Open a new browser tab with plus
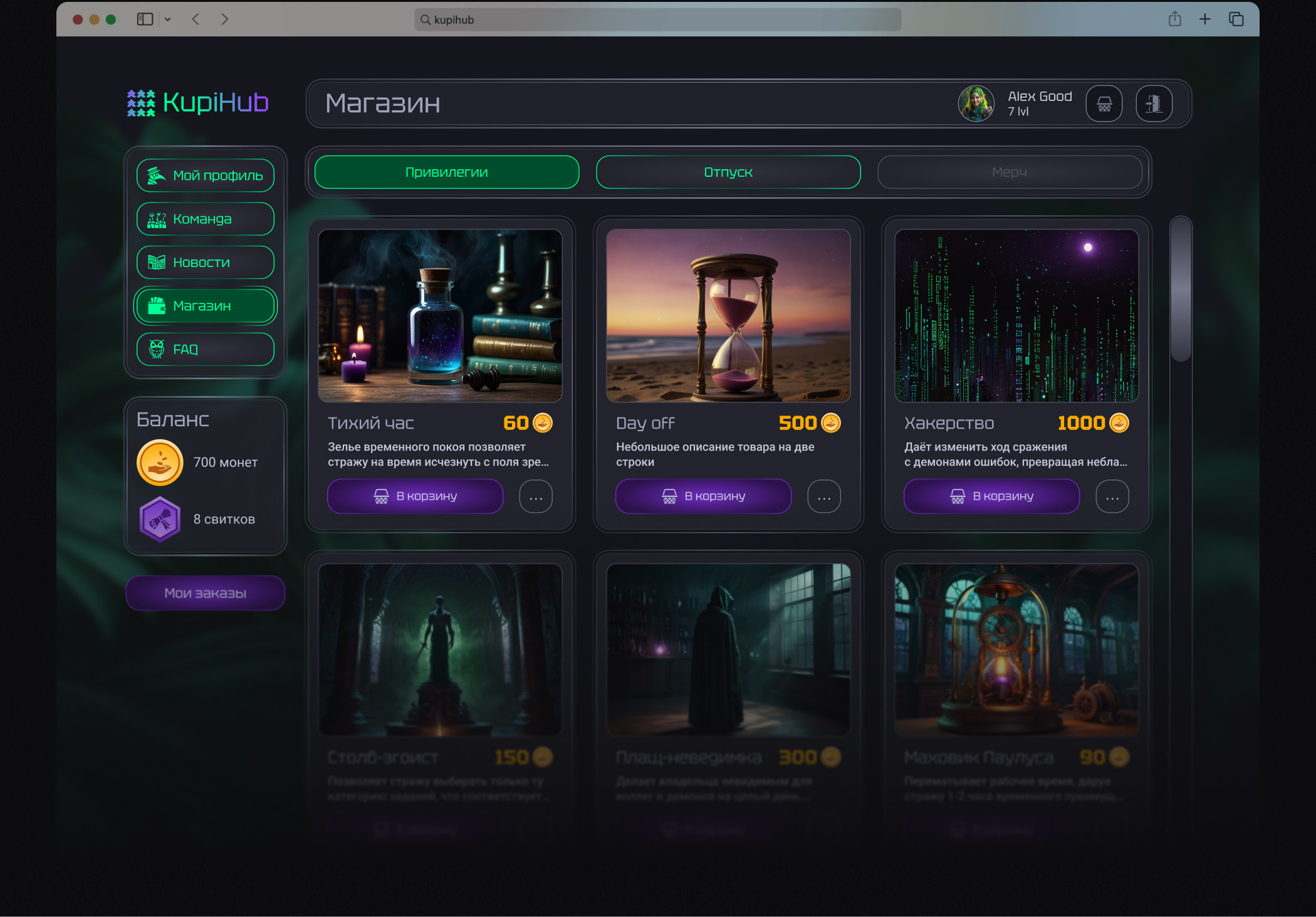 1204,19
